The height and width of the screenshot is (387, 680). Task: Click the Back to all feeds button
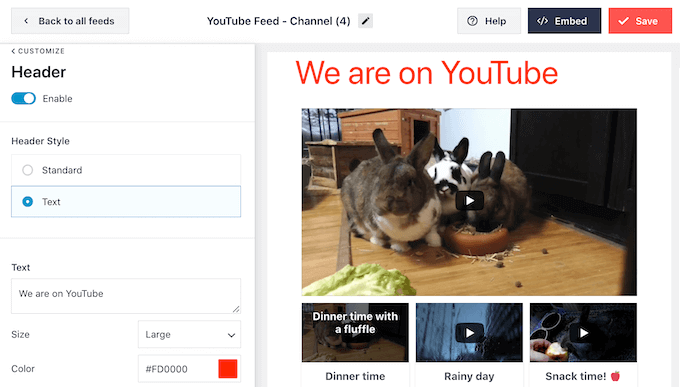click(x=70, y=21)
